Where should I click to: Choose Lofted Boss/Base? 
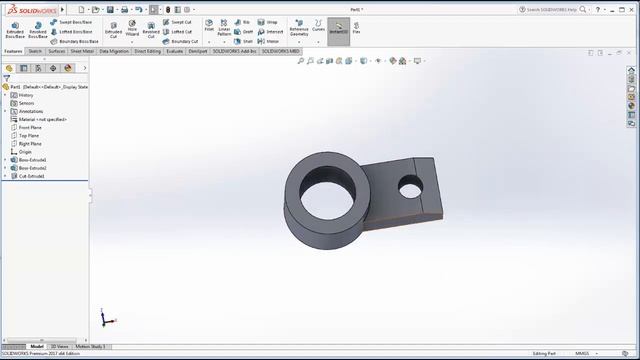click(71, 32)
